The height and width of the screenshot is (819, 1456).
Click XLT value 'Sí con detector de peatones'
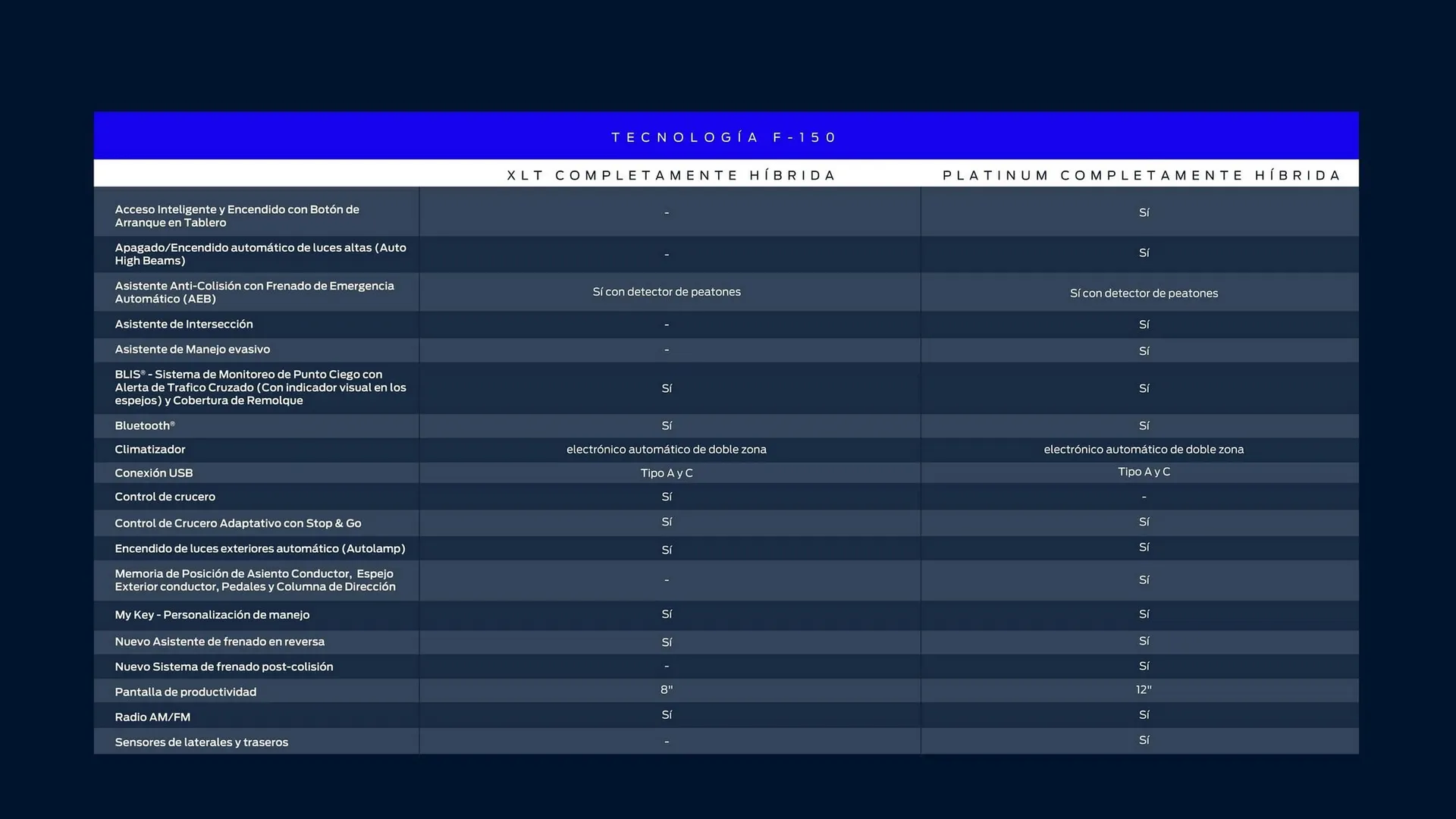point(667,292)
